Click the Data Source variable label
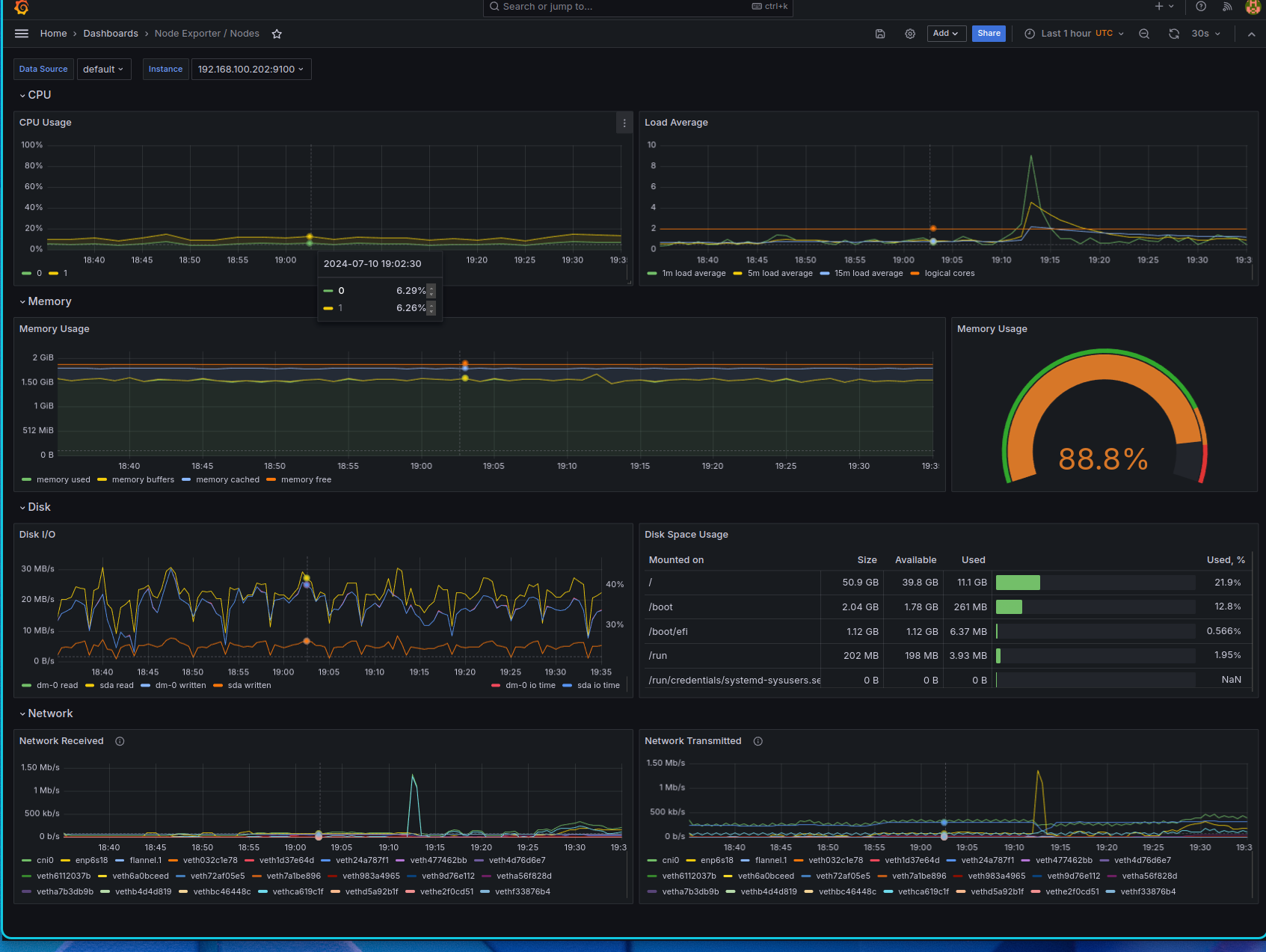The width and height of the screenshot is (1266, 952). click(43, 69)
